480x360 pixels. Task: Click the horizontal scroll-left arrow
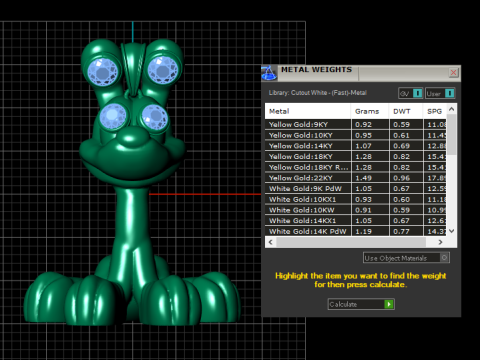[271, 242]
